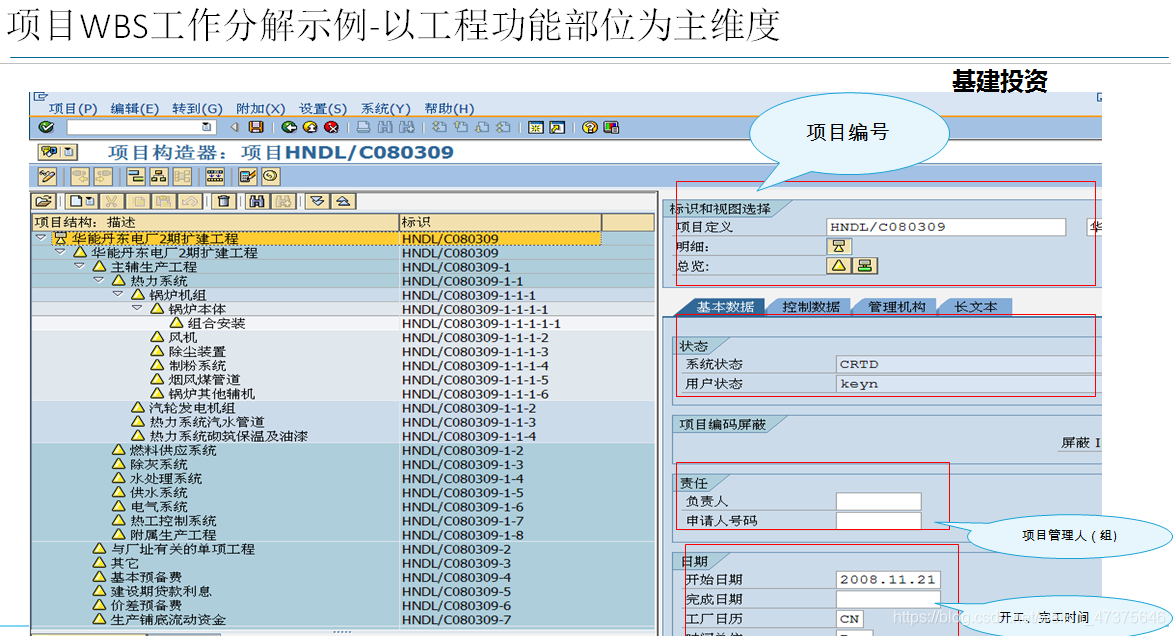Click the yellow Help question mark icon
Viewport: 1175px width, 636px height.
coord(590,127)
